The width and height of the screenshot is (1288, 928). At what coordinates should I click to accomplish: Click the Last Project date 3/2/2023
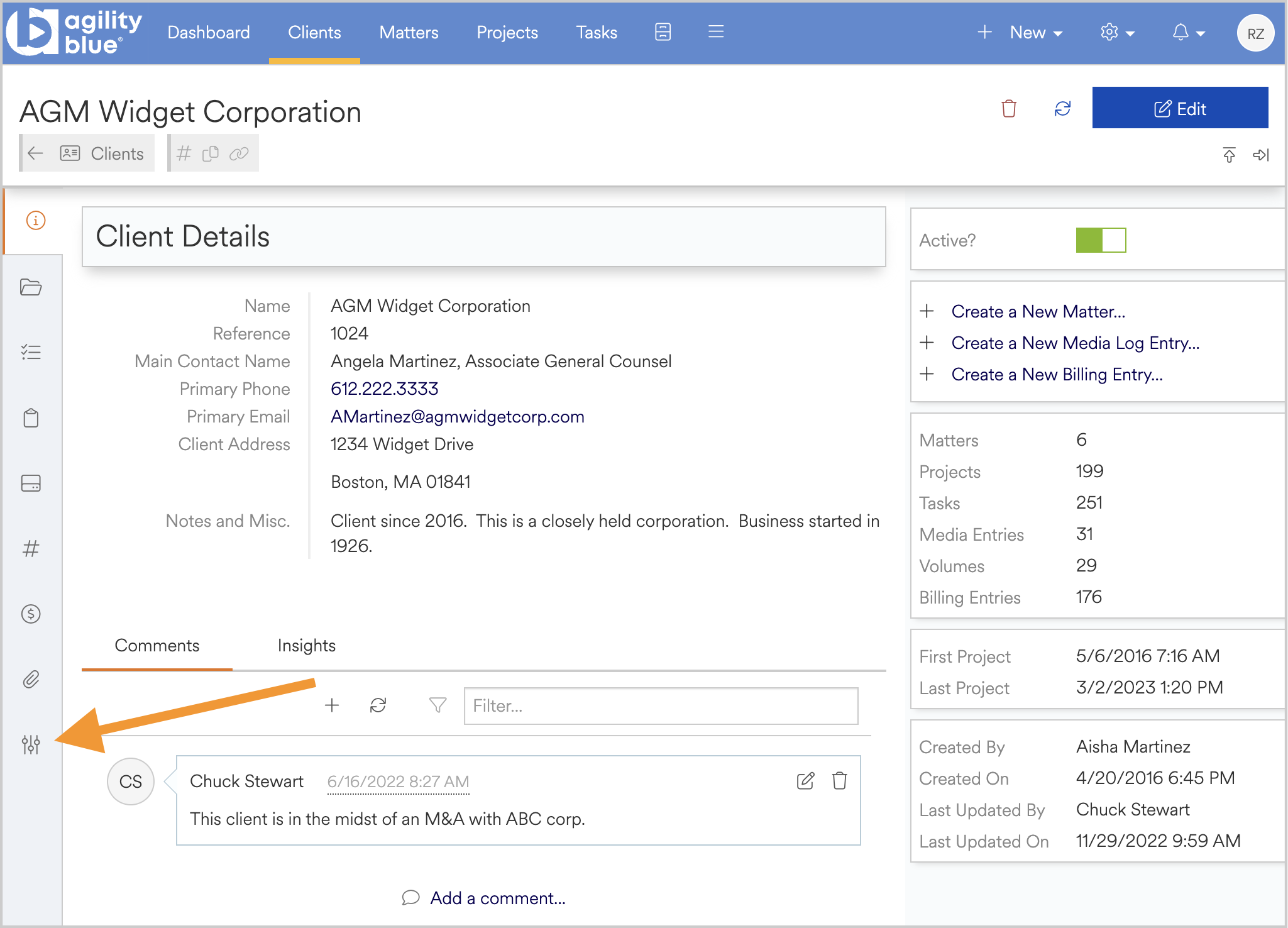pyautogui.click(x=1150, y=687)
